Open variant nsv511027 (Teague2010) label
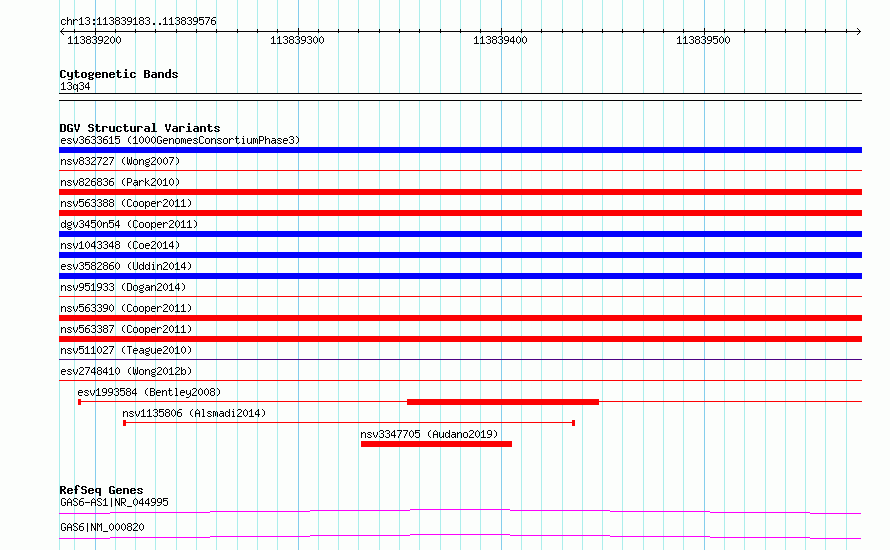This screenshot has height=550, width=890. (x=126, y=350)
